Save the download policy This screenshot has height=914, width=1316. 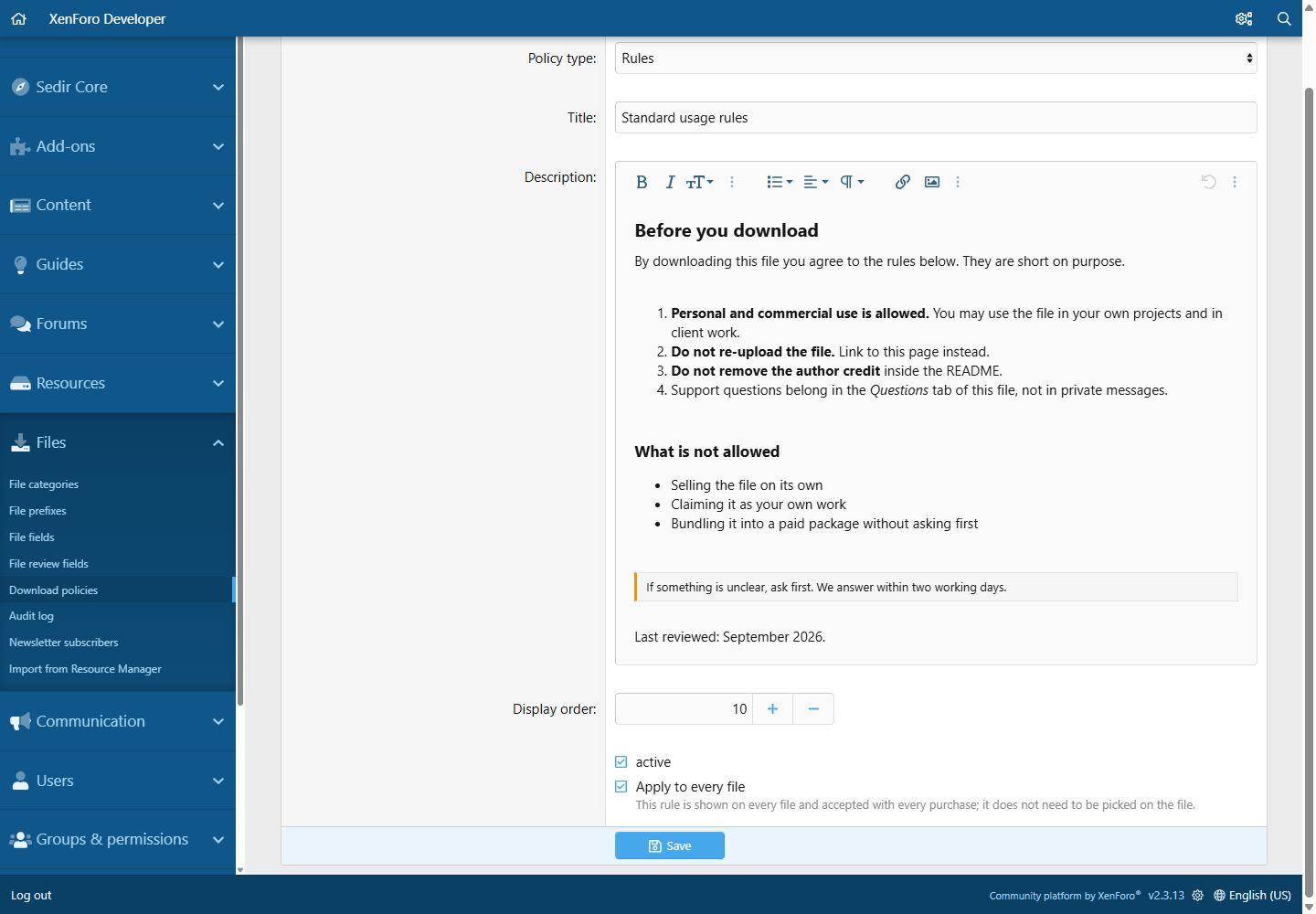click(x=670, y=845)
